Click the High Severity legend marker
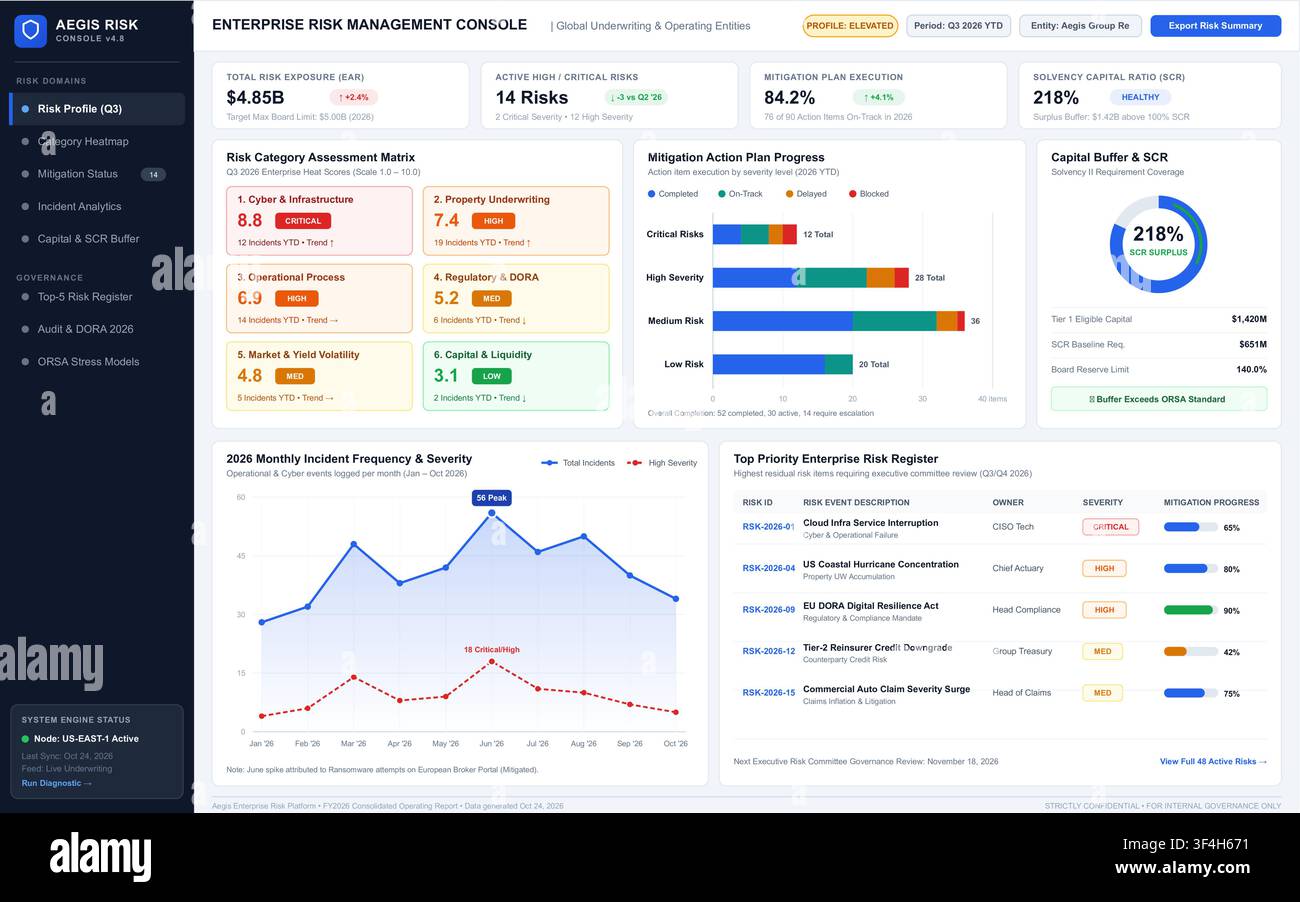Viewport: 1300px width, 902px height. (635, 463)
